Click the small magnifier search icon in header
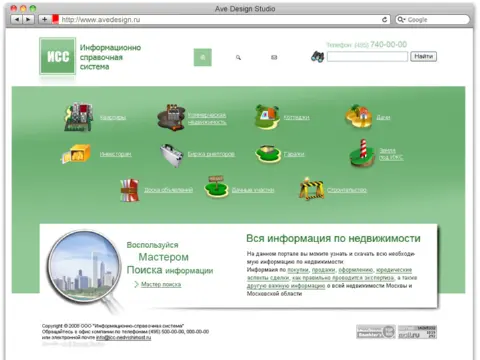This screenshot has height=360, width=480. point(238,57)
